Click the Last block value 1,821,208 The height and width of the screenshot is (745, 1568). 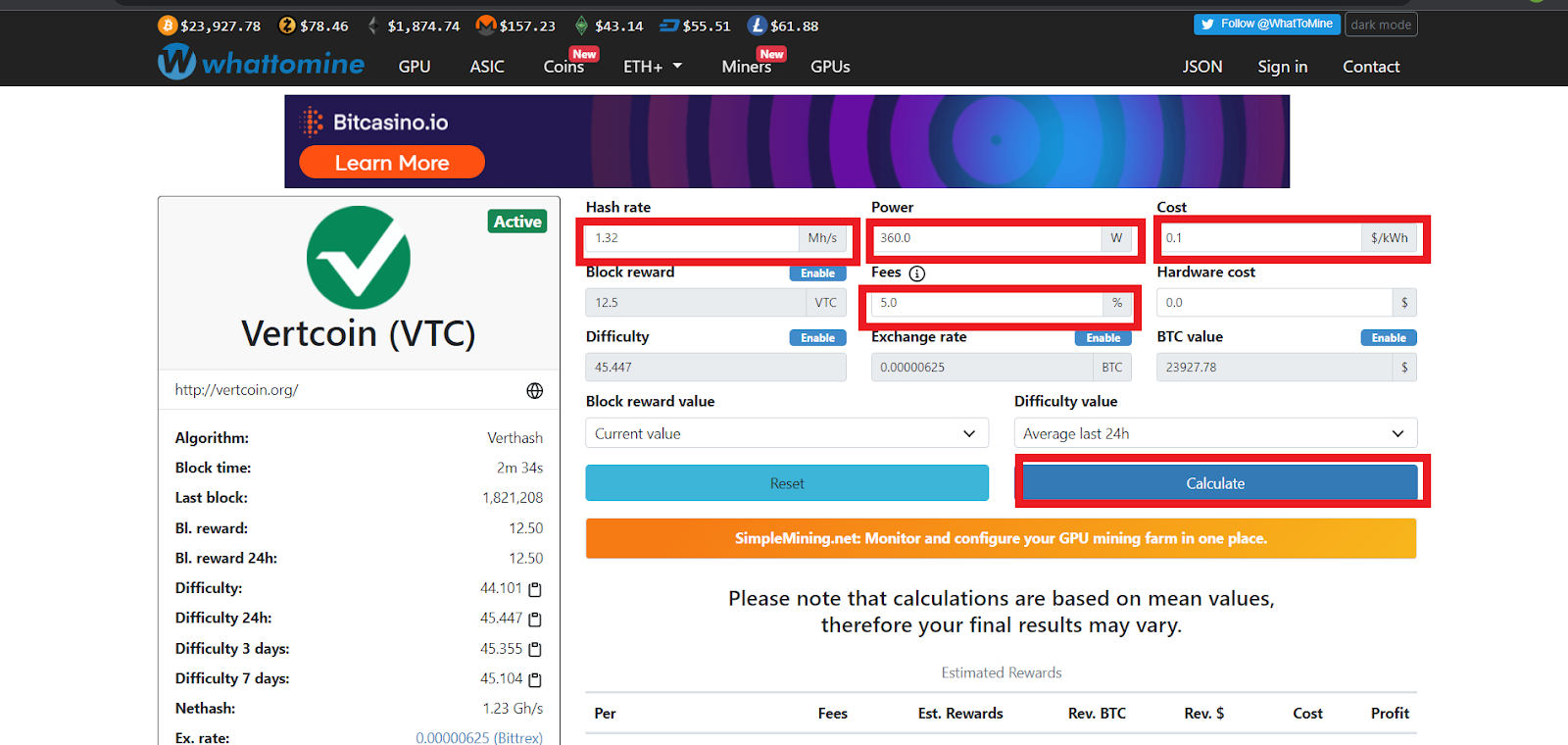pyautogui.click(x=512, y=498)
